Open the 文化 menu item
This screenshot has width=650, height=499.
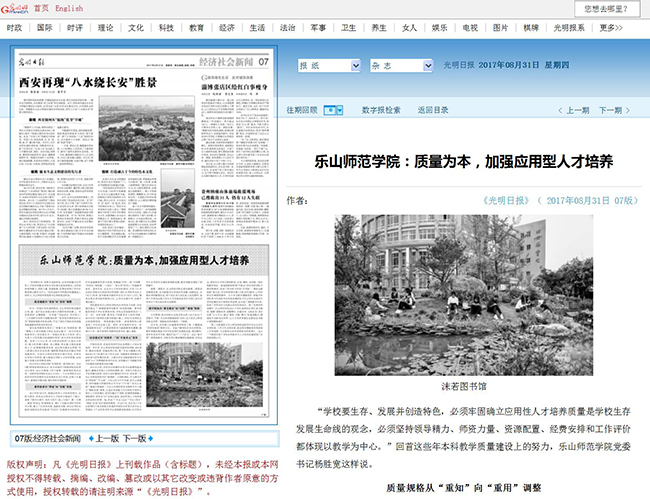136,28
